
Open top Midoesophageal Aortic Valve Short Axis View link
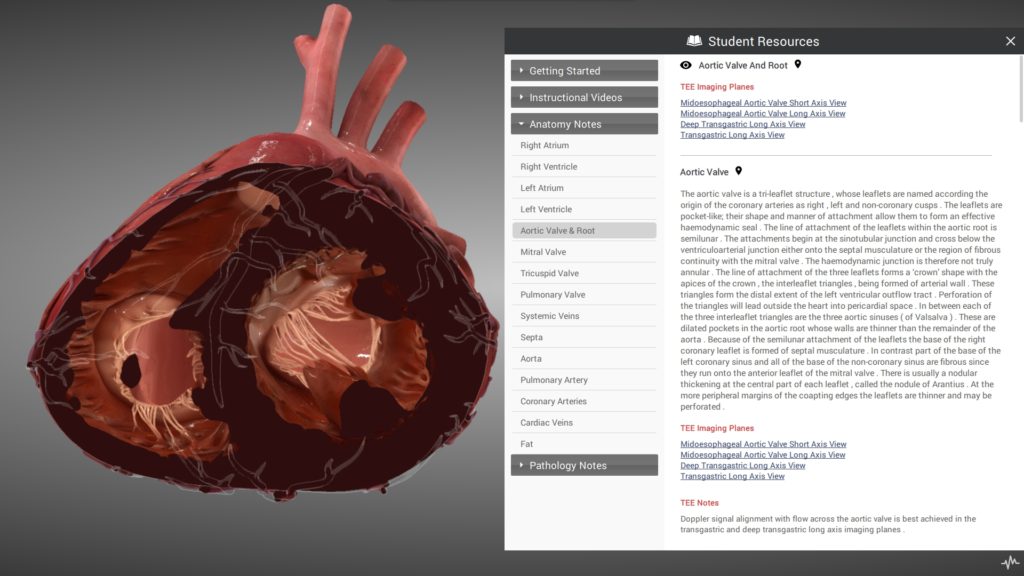(x=763, y=103)
